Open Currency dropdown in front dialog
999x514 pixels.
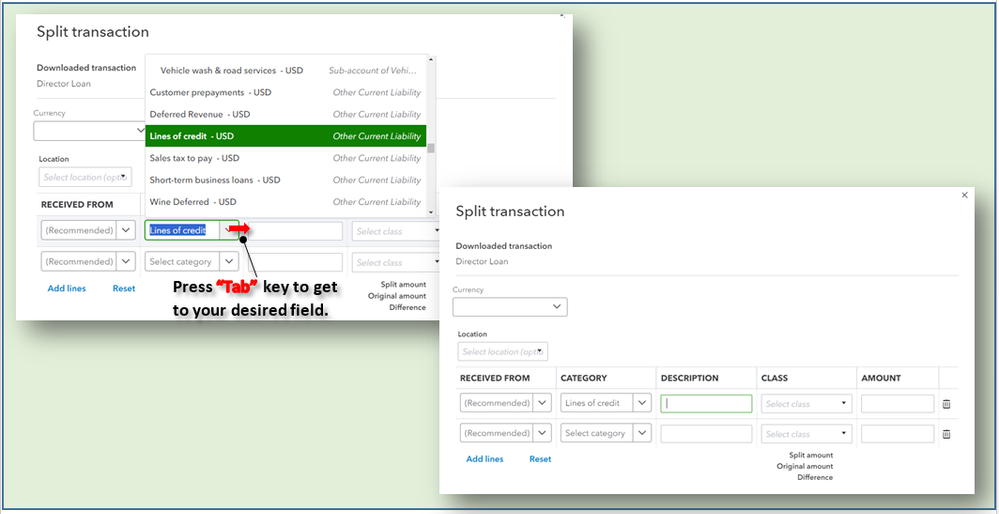pyautogui.click(x=510, y=307)
